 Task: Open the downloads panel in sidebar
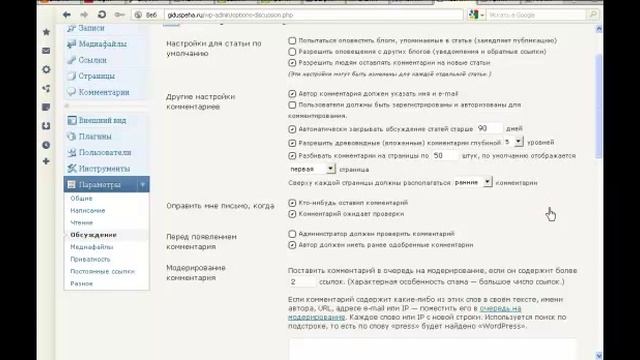point(46,126)
